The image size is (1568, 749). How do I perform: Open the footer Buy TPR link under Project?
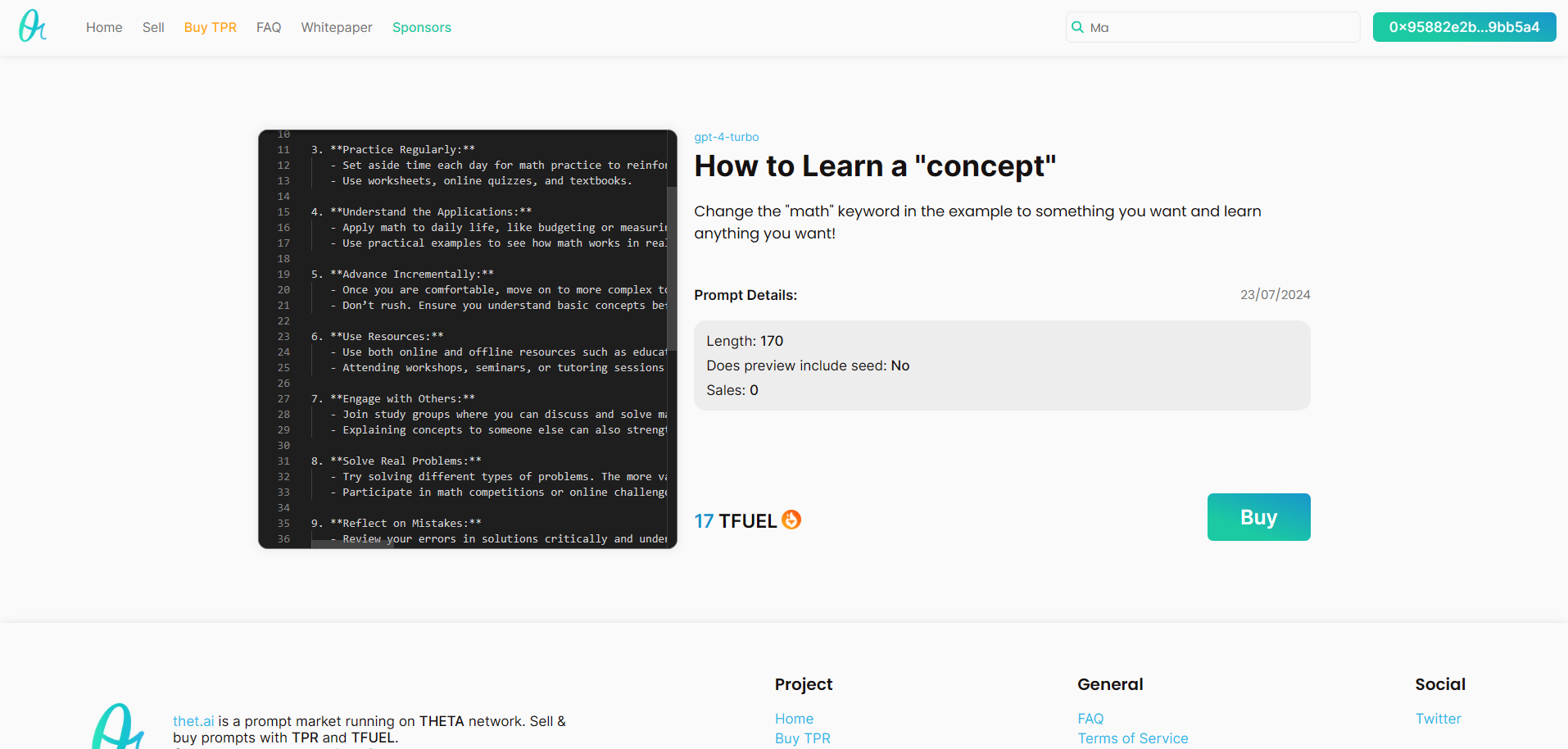[803, 738]
